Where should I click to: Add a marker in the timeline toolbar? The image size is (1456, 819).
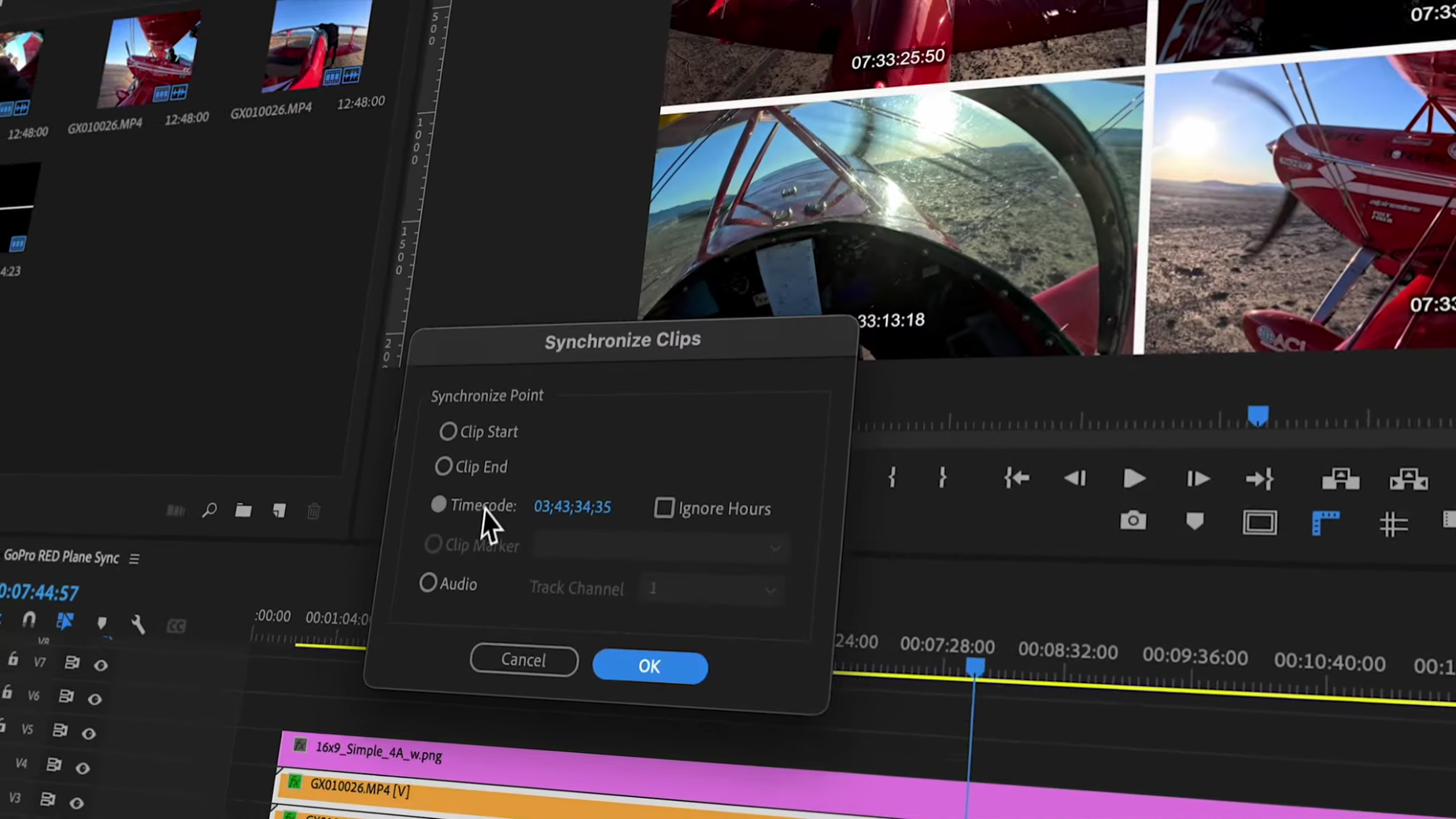coord(102,623)
